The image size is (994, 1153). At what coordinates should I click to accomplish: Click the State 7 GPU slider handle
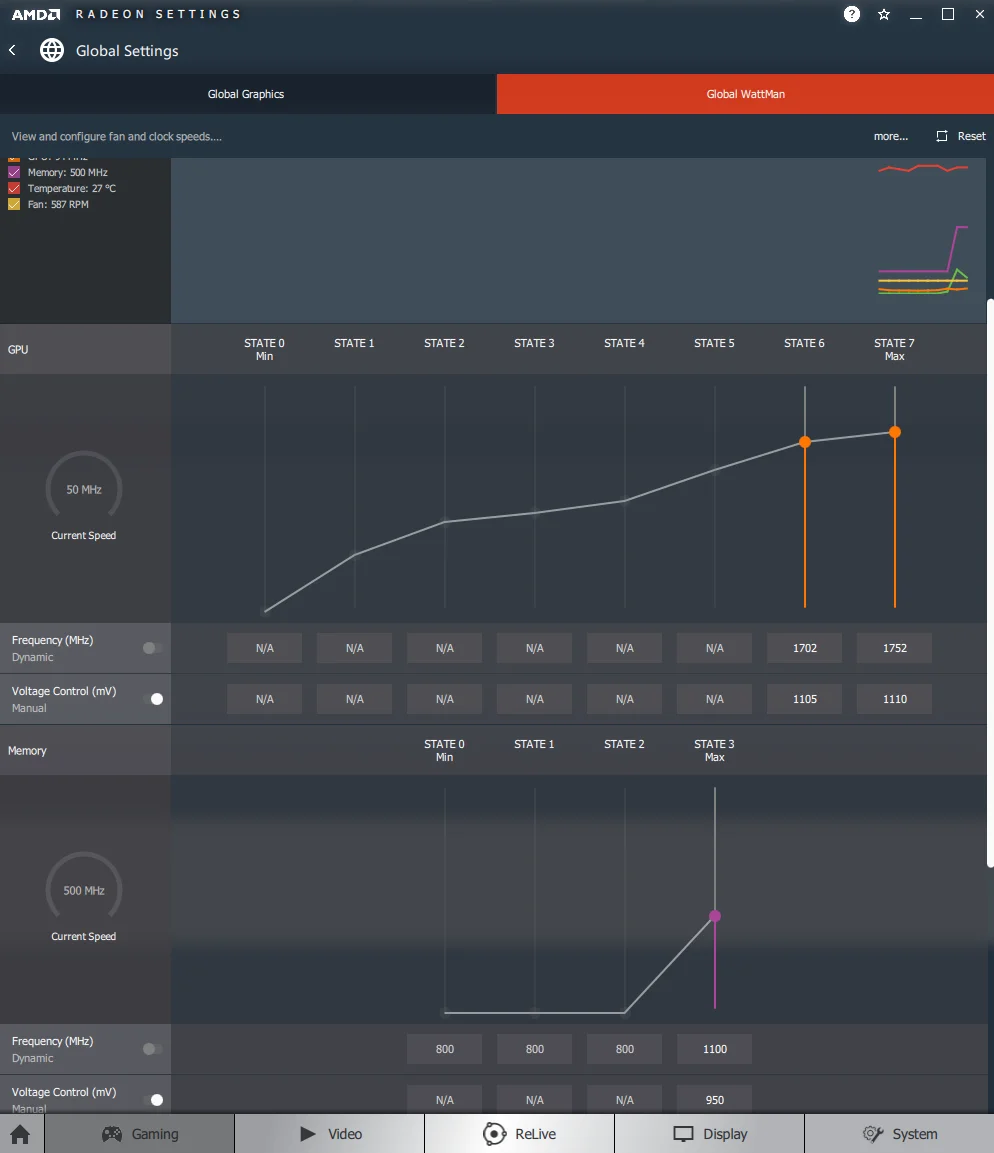[x=895, y=432]
